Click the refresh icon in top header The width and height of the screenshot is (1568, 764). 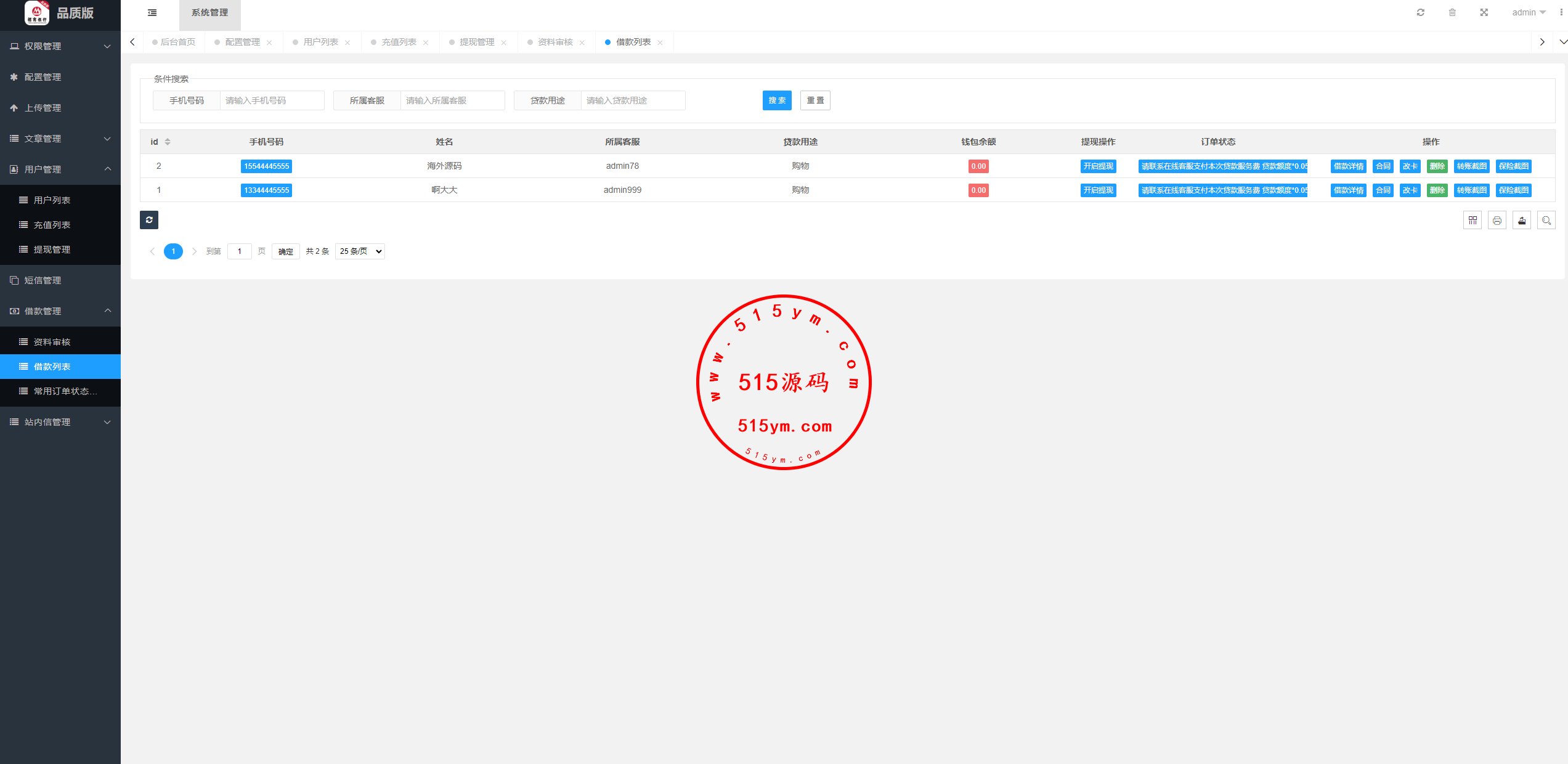(x=1420, y=12)
